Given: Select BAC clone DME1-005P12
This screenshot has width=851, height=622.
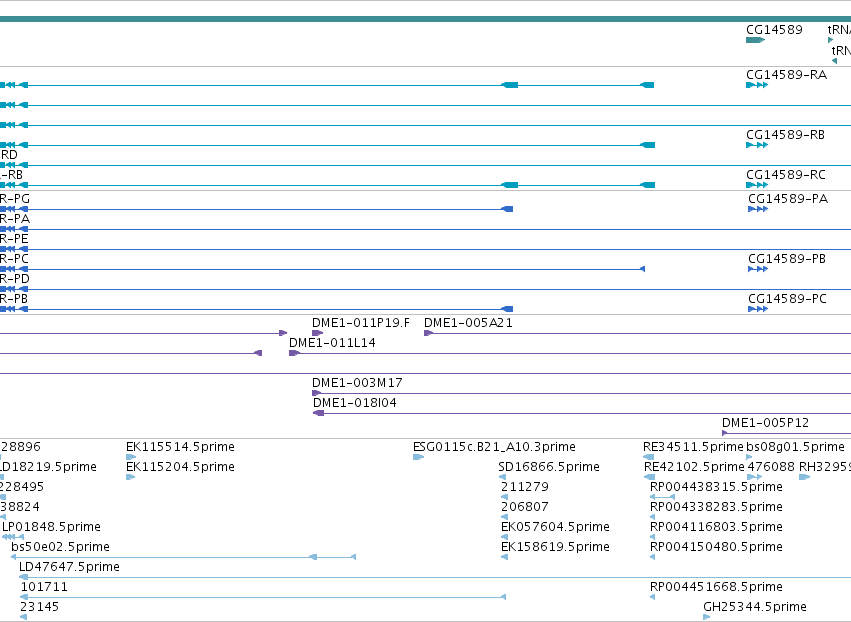Looking at the screenshot, I should click(765, 423).
